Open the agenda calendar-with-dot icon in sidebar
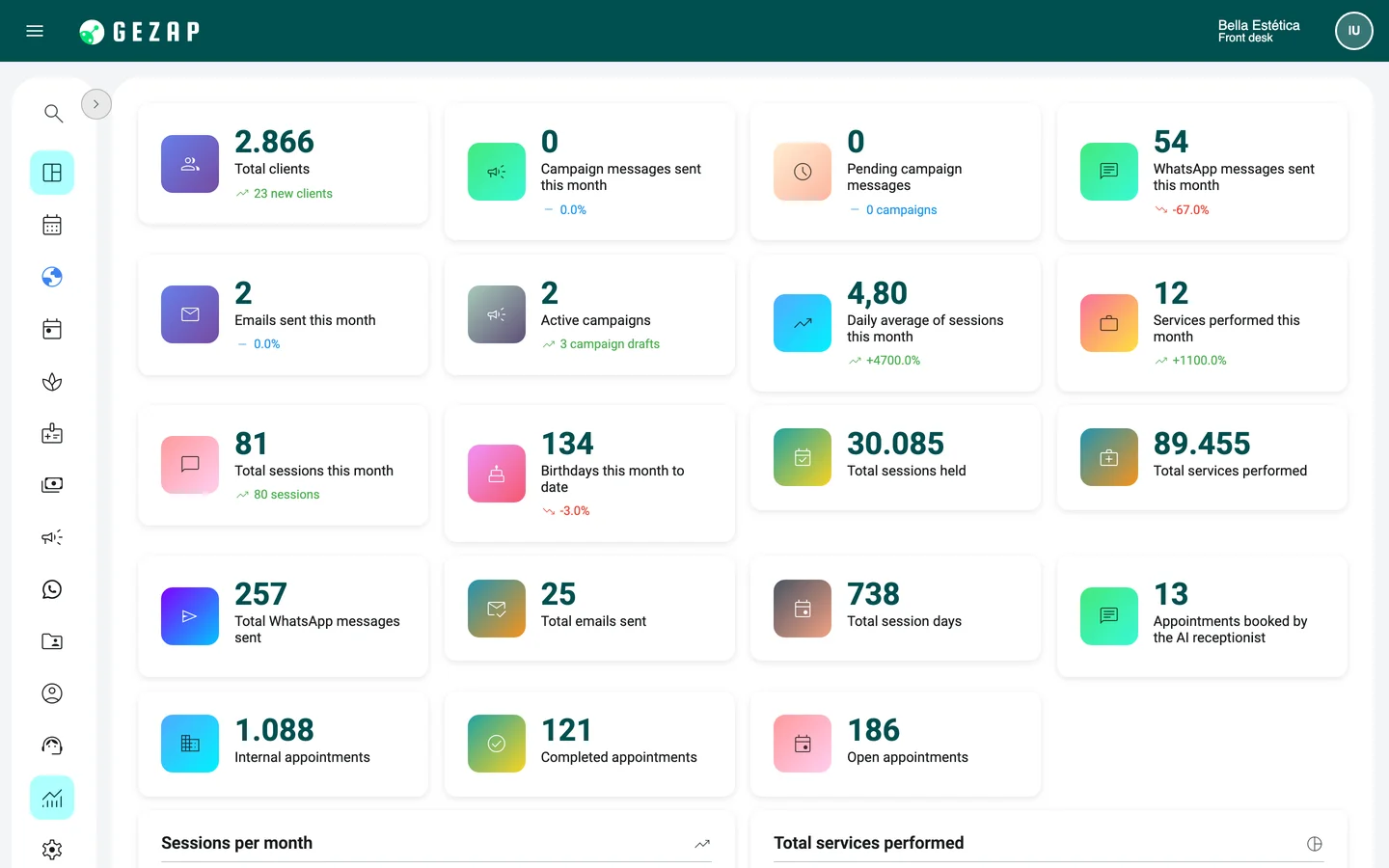The image size is (1389, 868). pyautogui.click(x=52, y=329)
